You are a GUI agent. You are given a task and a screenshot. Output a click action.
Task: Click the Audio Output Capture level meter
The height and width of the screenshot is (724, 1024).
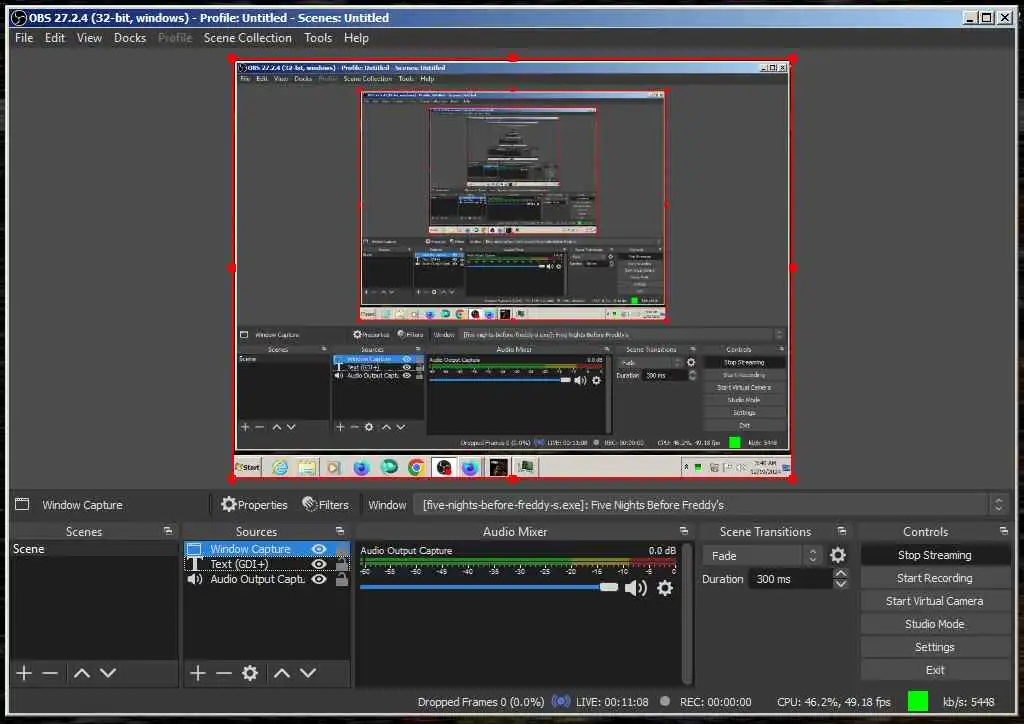pyautogui.click(x=519, y=562)
